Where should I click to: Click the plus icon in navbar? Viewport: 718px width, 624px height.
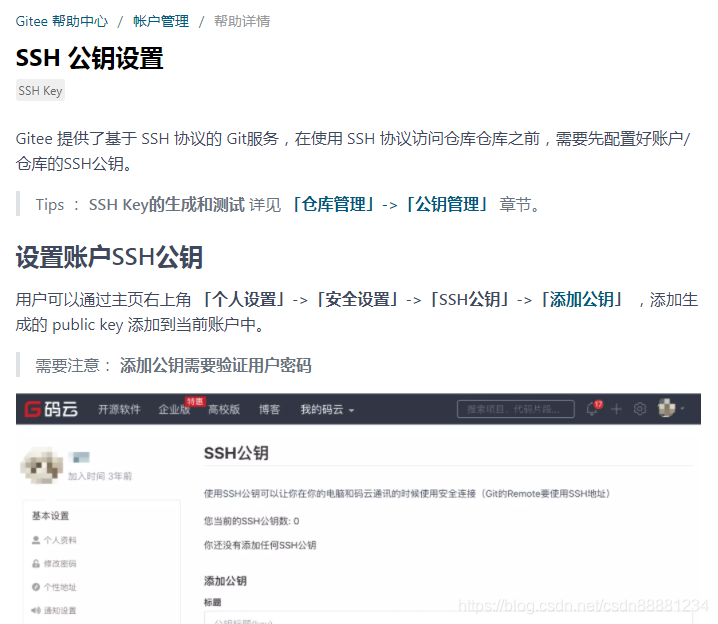click(616, 409)
